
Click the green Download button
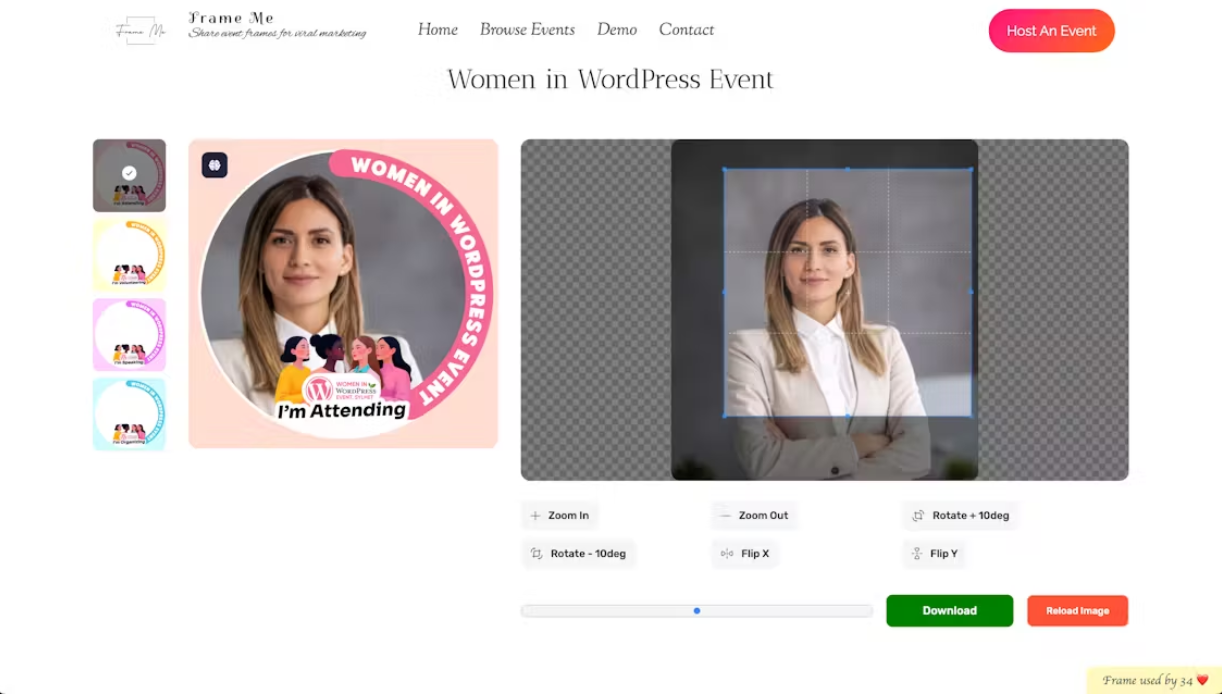(x=949, y=611)
